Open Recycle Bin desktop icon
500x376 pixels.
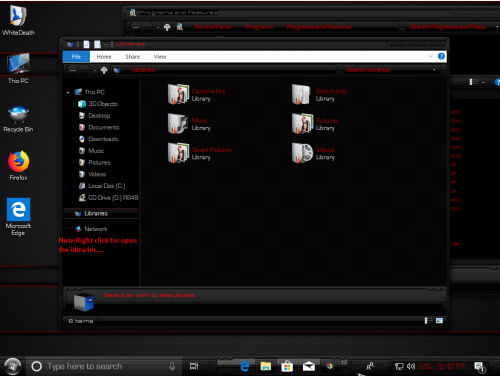[x=18, y=119]
